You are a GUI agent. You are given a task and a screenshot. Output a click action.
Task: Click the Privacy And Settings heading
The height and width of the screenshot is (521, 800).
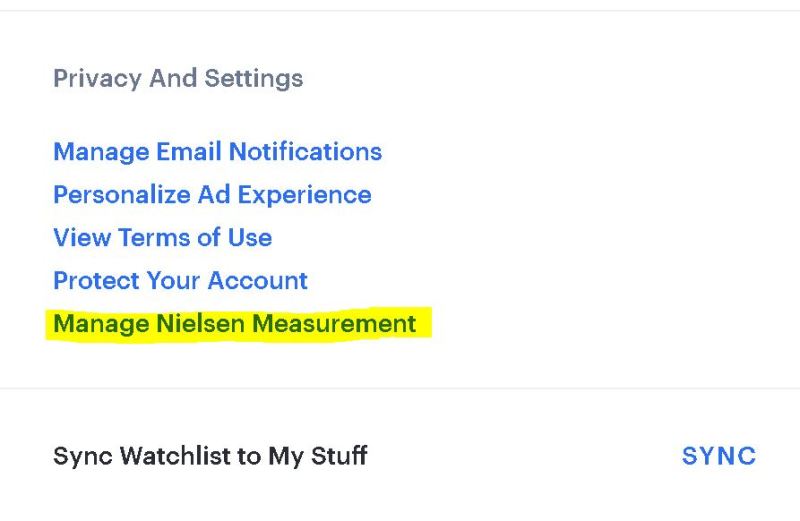pos(177,78)
